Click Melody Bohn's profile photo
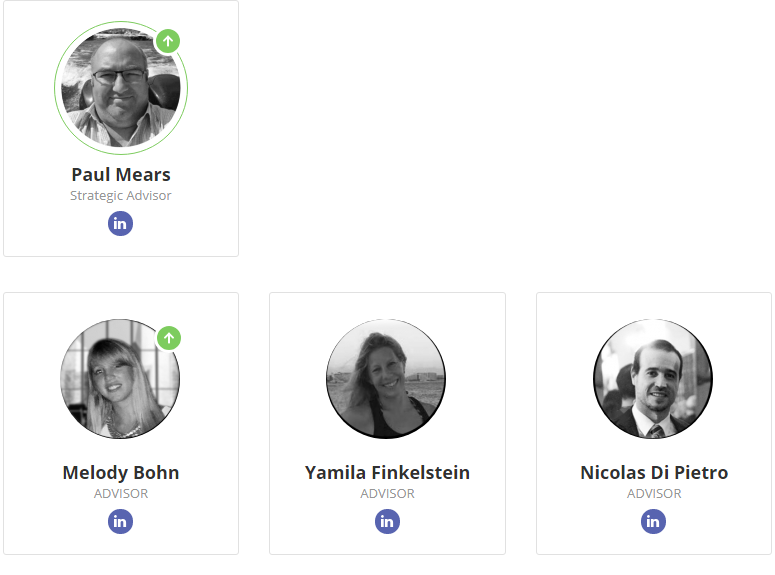Screen dimensions: 775x575 point(120,379)
